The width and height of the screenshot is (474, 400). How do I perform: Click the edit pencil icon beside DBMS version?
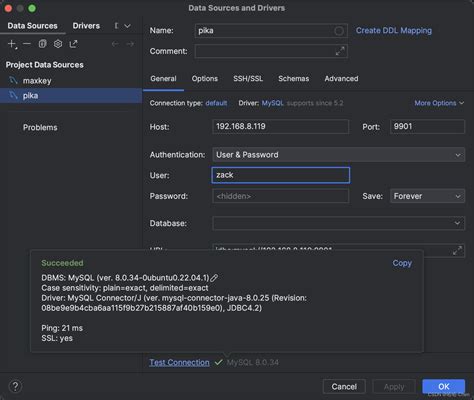[214, 278]
